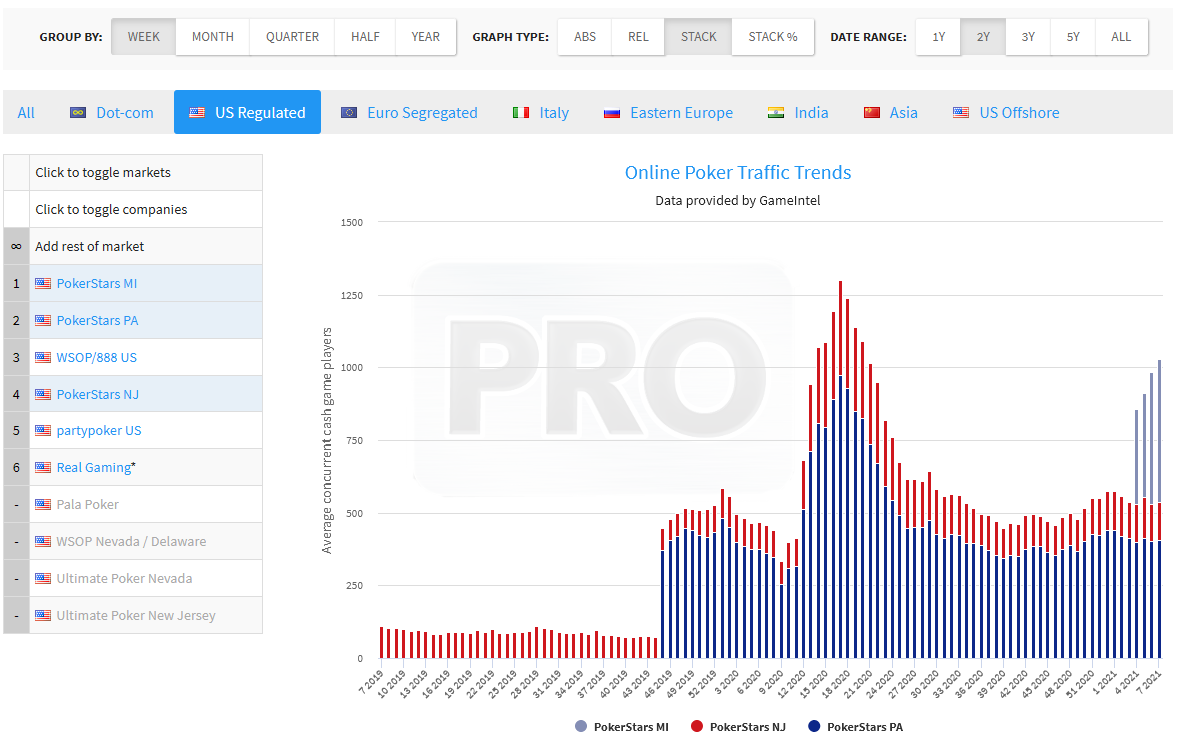This screenshot has height=740, width=1183.
Task: Click the flag icon next to WSOP/888 US
Action: (x=43, y=358)
